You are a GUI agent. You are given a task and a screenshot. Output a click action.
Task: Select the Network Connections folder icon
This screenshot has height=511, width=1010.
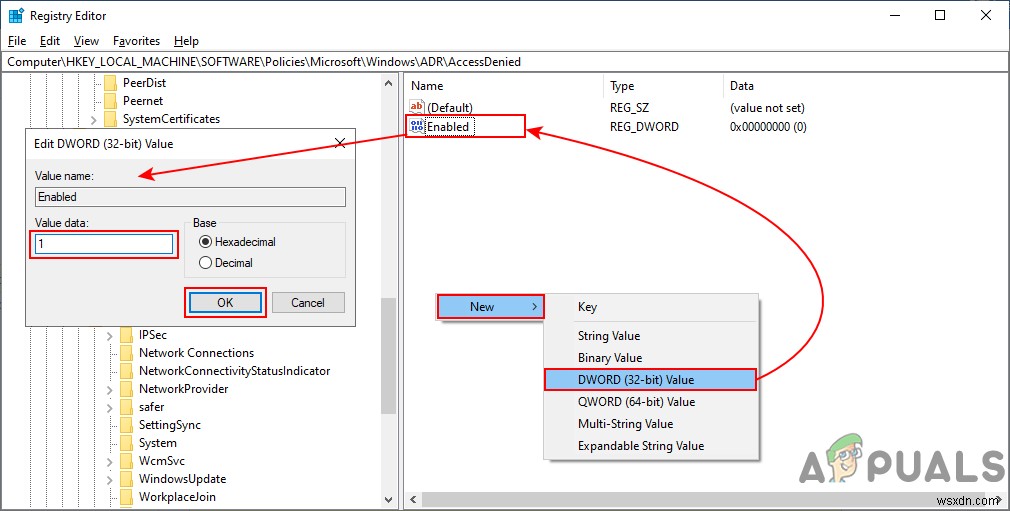[x=127, y=353]
